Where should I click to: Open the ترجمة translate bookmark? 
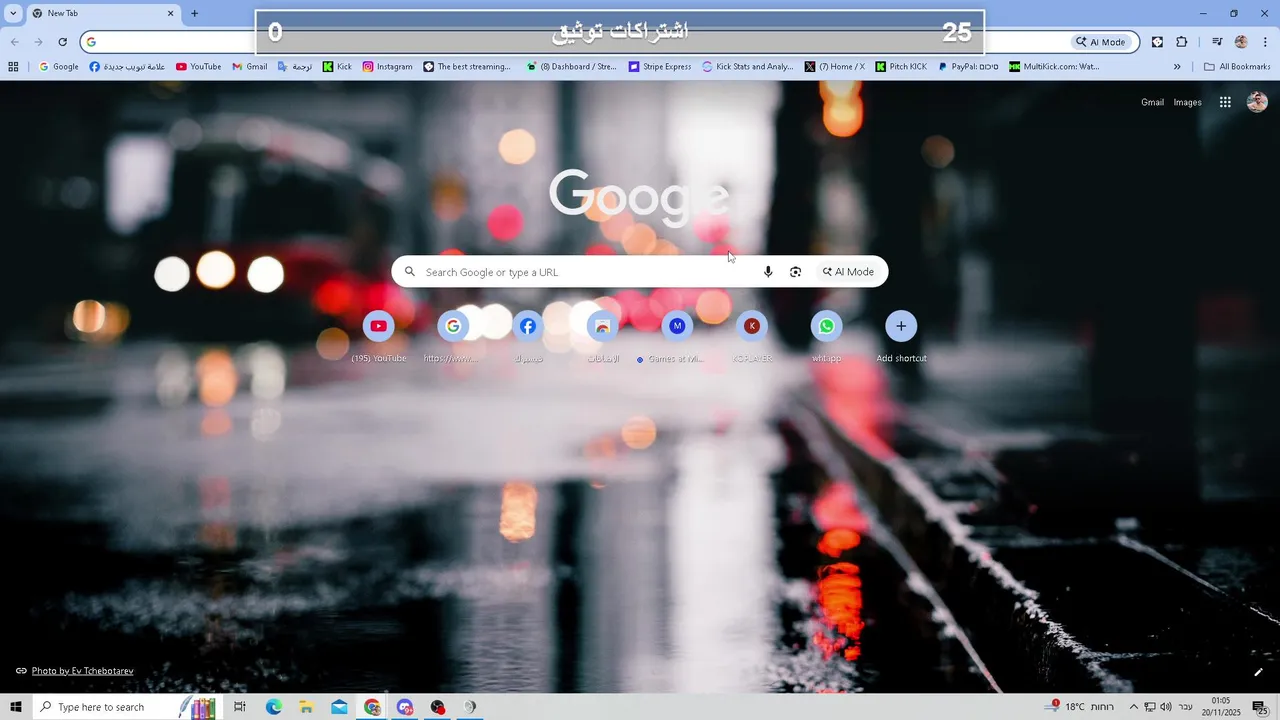295,67
